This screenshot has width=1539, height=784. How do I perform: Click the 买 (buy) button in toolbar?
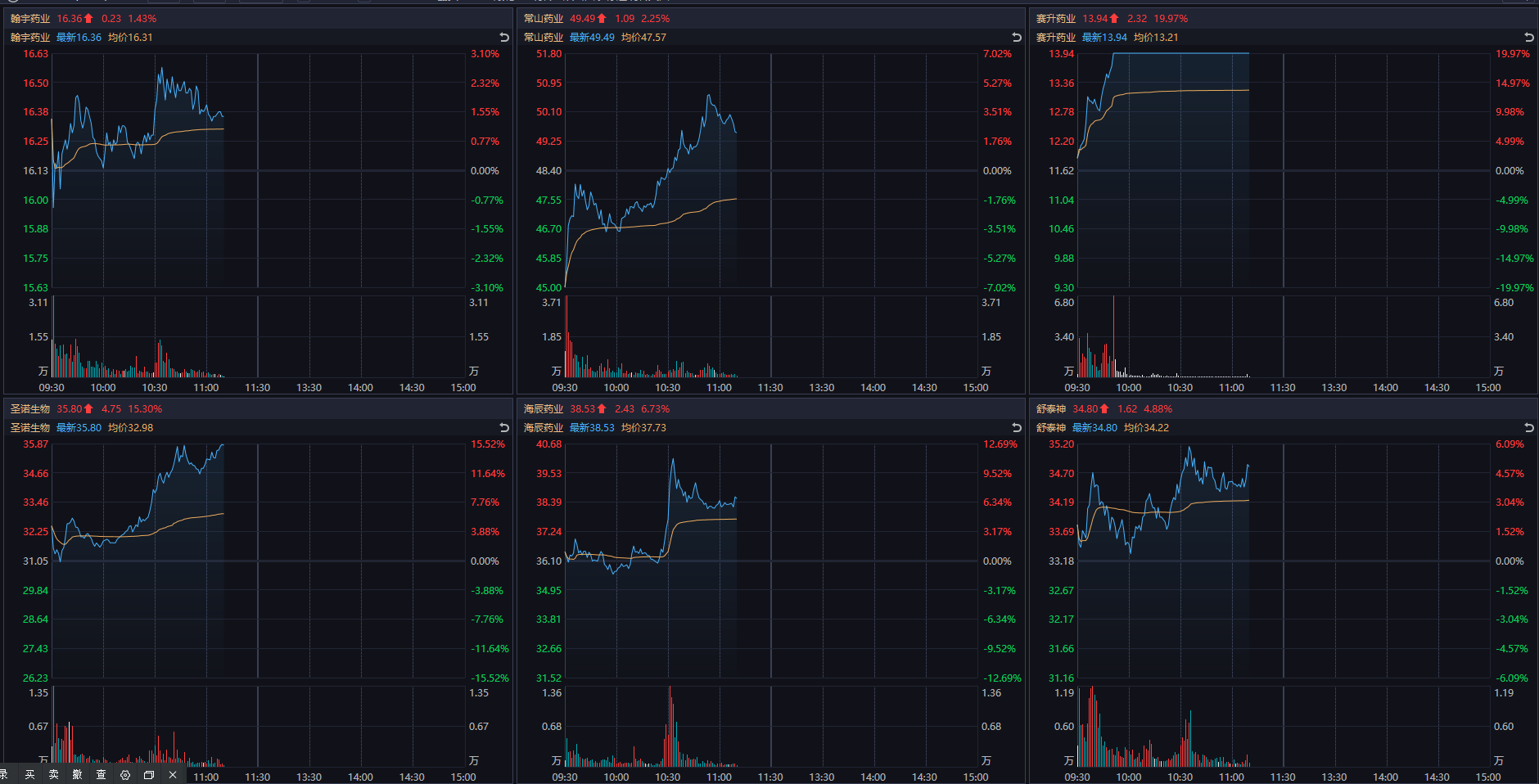pos(30,774)
